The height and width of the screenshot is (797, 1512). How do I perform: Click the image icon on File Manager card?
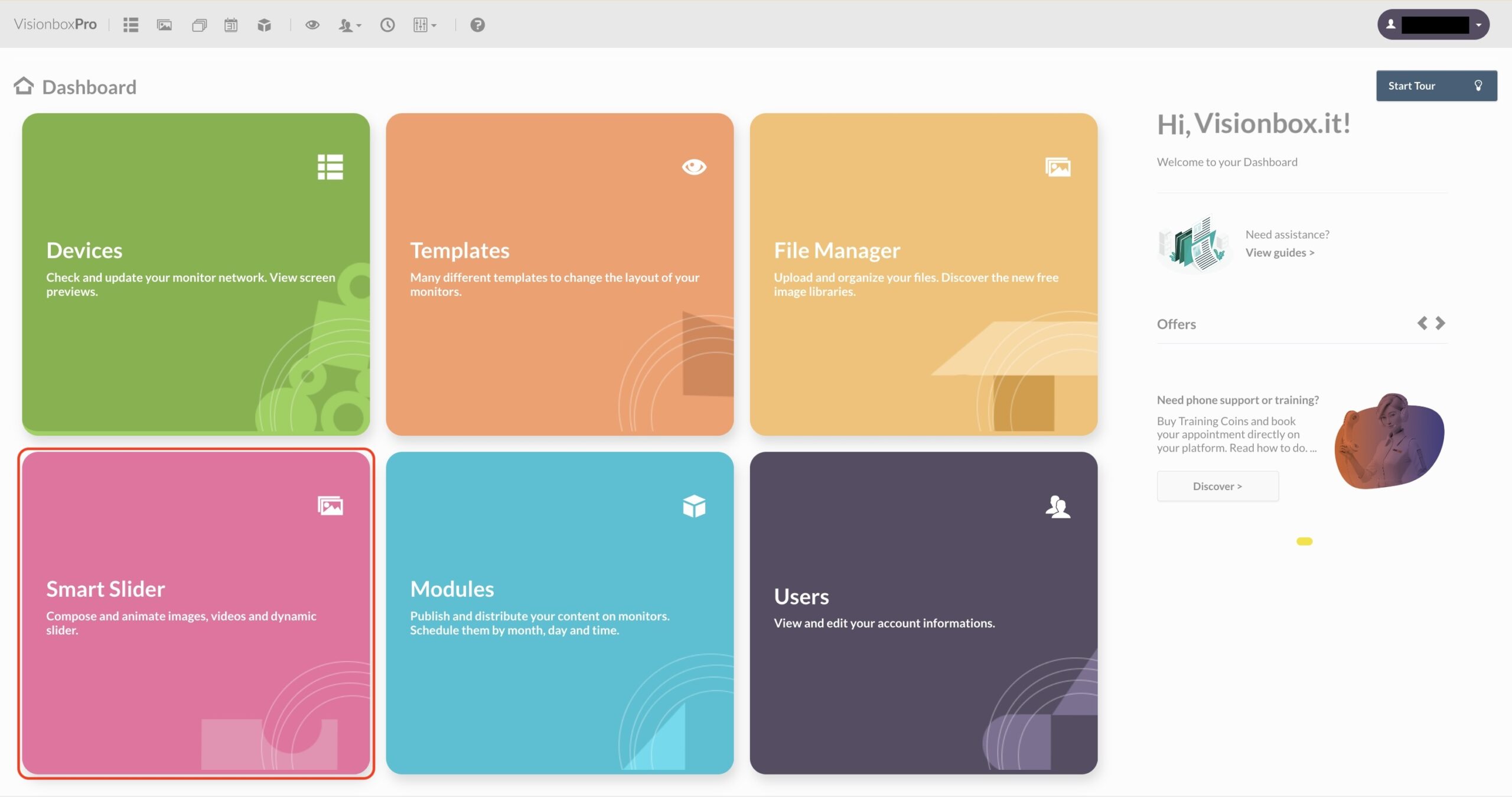(x=1058, y=167)
